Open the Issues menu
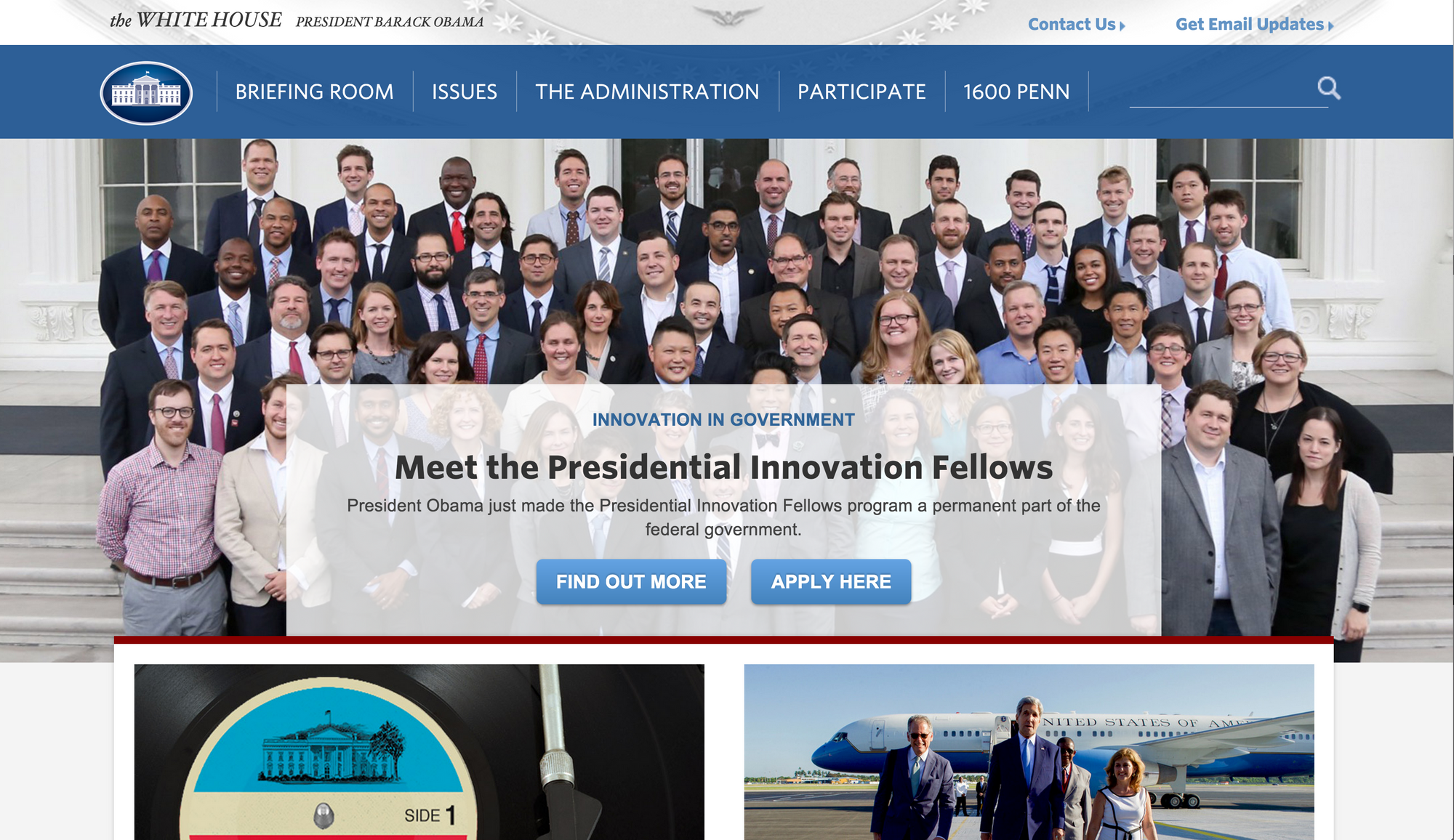 click(x=465, y=92)
